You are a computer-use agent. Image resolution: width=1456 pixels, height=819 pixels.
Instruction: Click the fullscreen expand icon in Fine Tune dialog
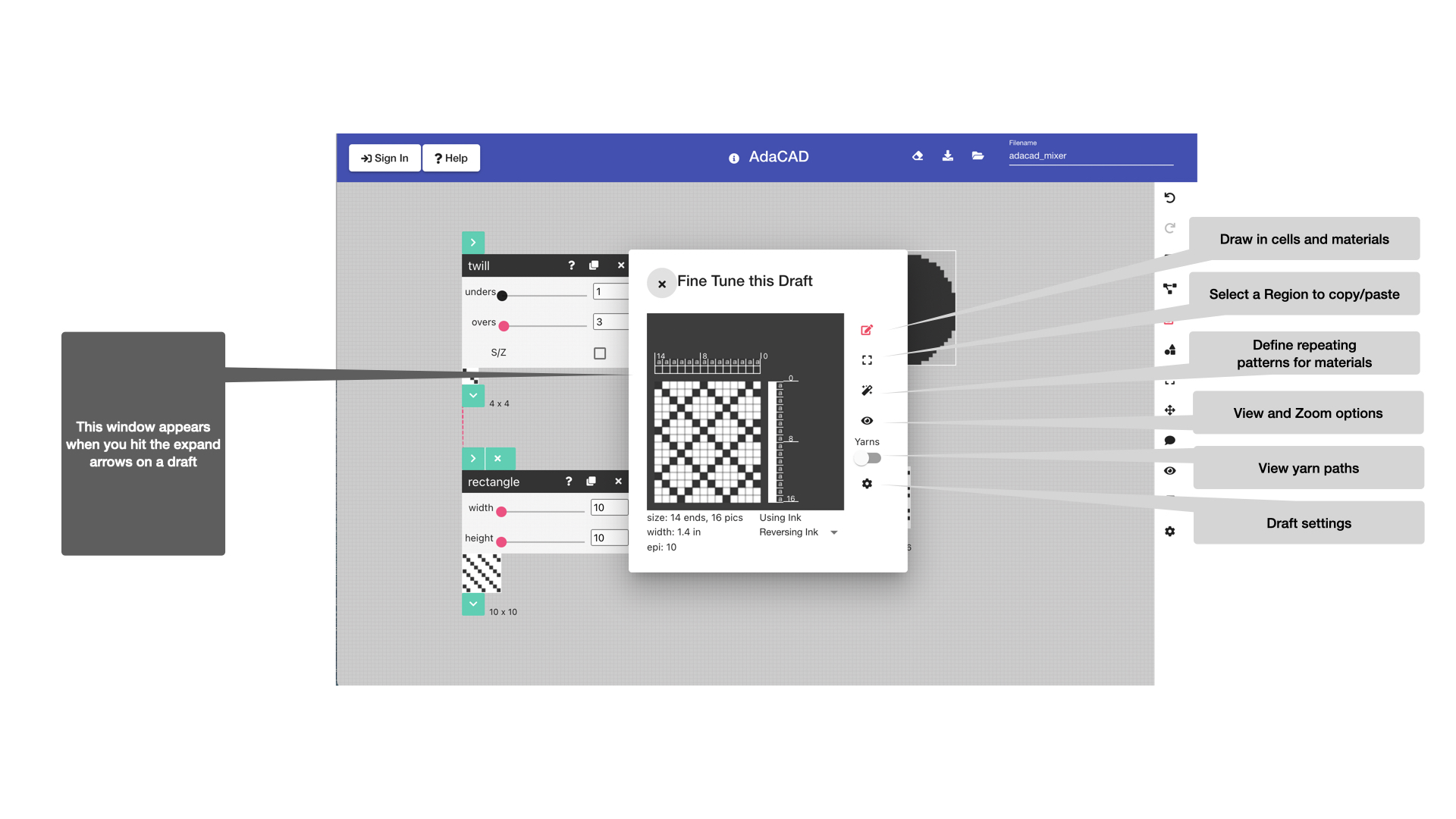click(x=867, y=359)
